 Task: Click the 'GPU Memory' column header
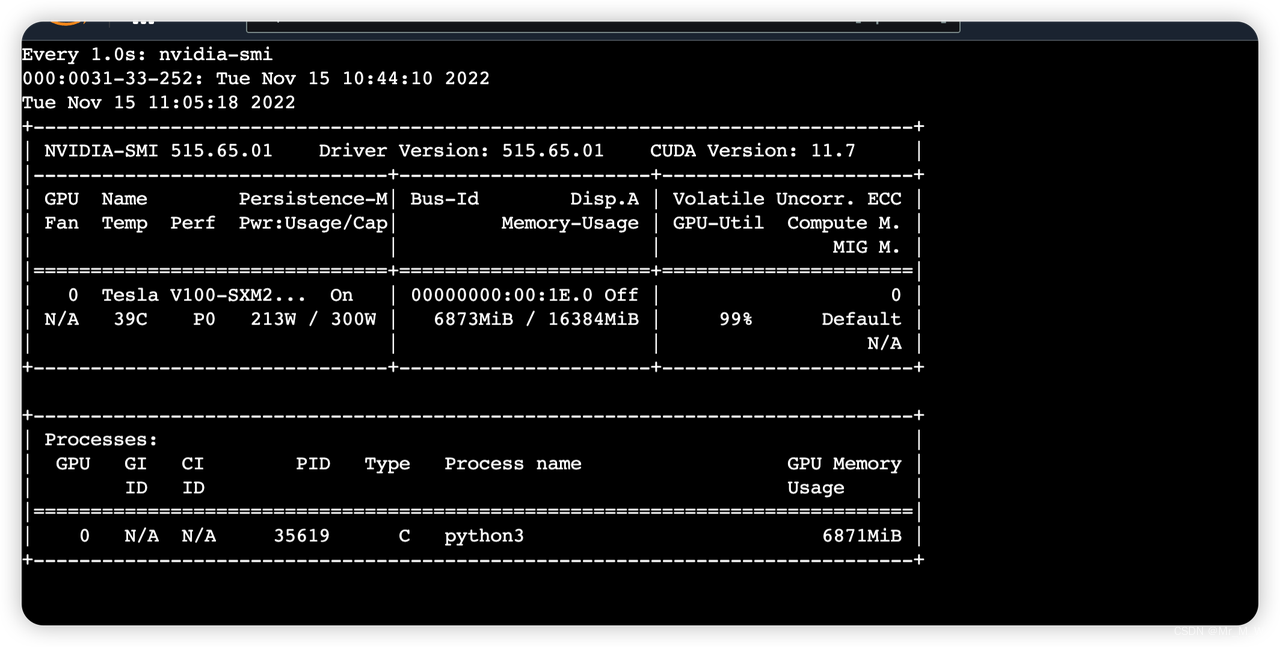[x=844, y=464]
